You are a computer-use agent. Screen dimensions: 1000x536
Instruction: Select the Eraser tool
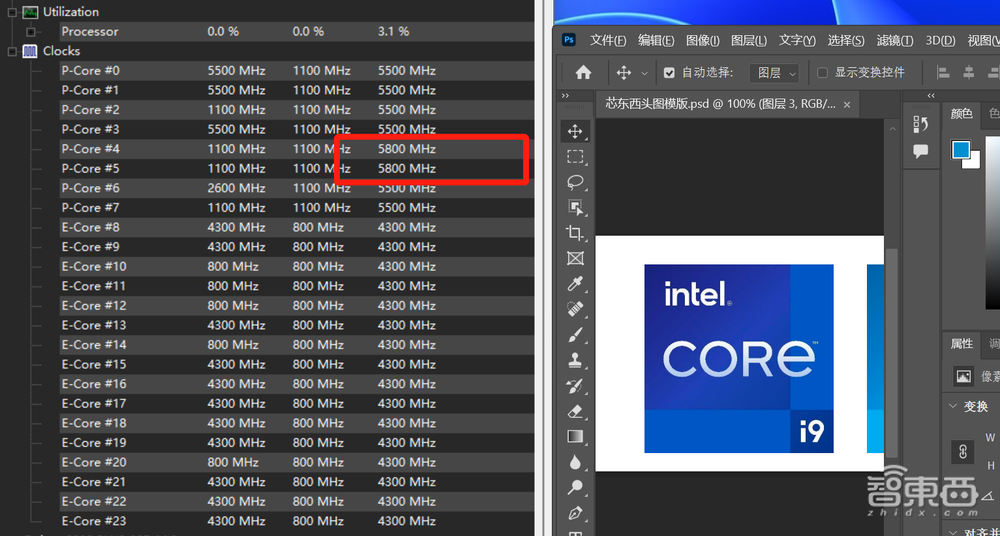point(575,411)
